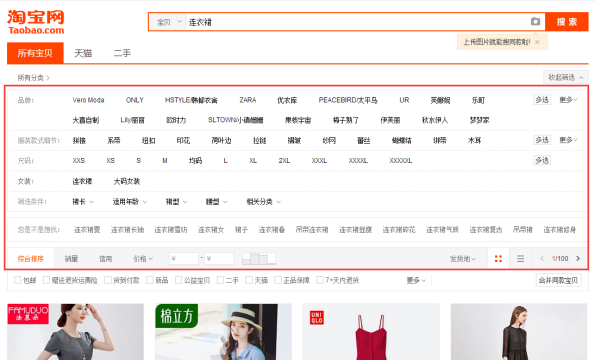Click the Taobao logo
This screenshot has width=594, height=361.
(x=36, y=22)
